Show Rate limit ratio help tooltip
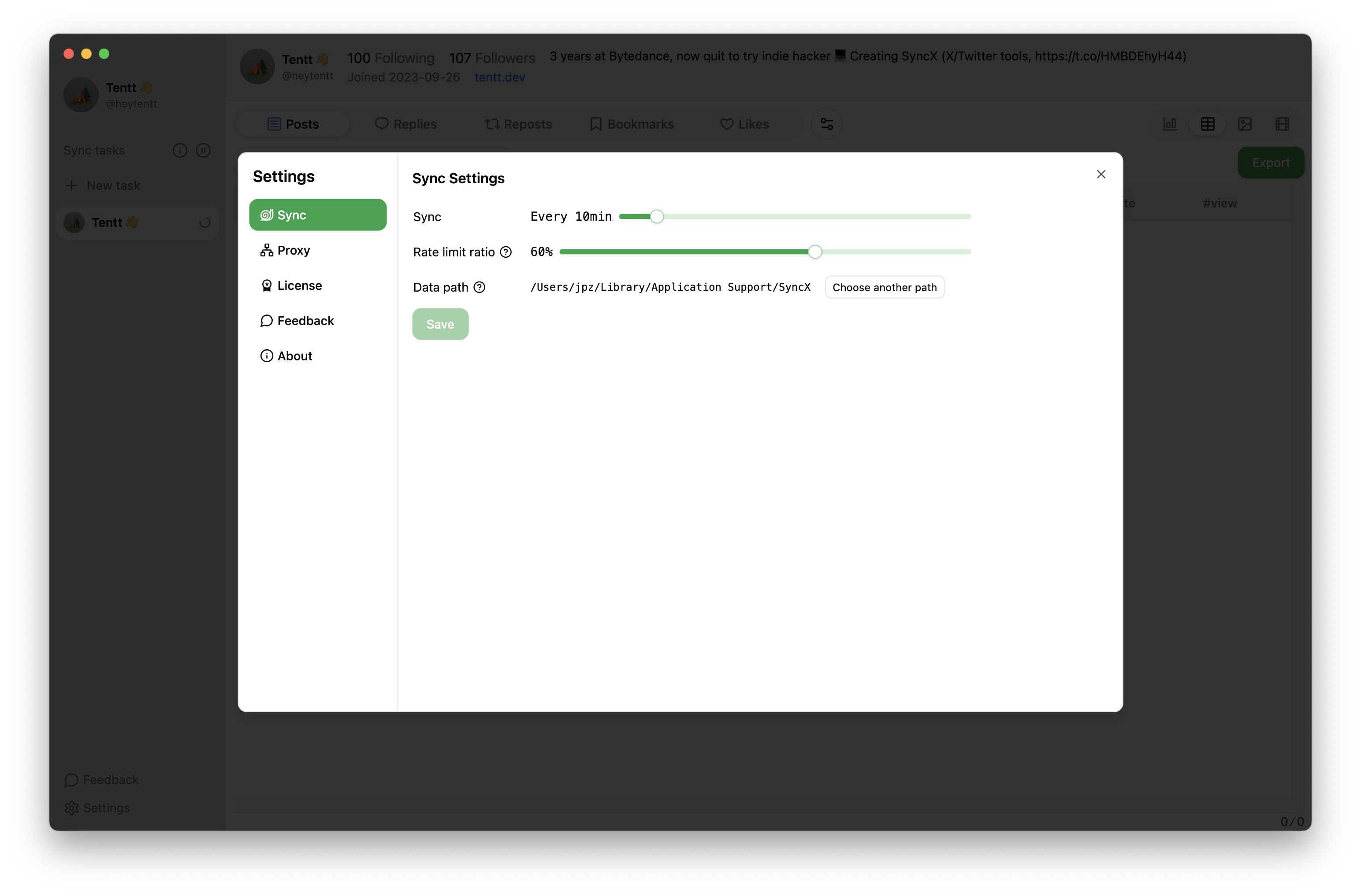Viewport: 1361px width, 896px height. 506,252
